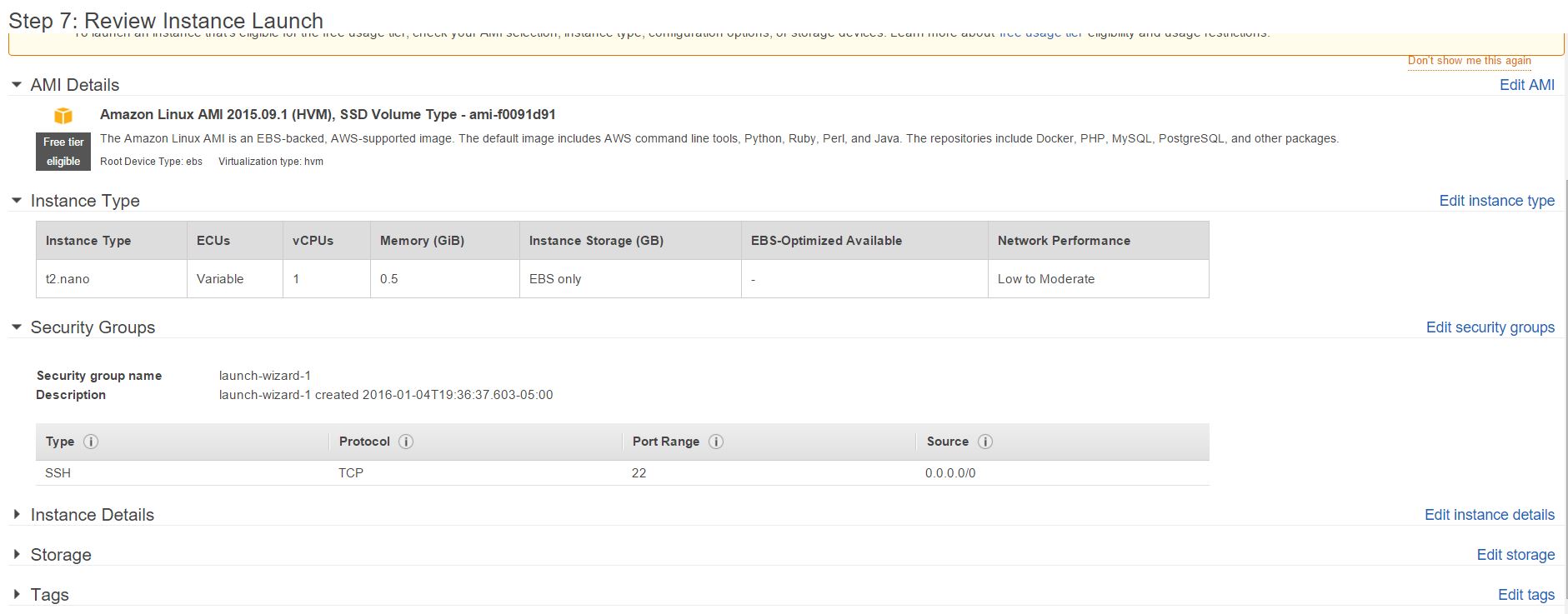Click the Variable ECUs cell
Image resolution: width=1568 pixels, height=614 pixels.
[235, 278]
